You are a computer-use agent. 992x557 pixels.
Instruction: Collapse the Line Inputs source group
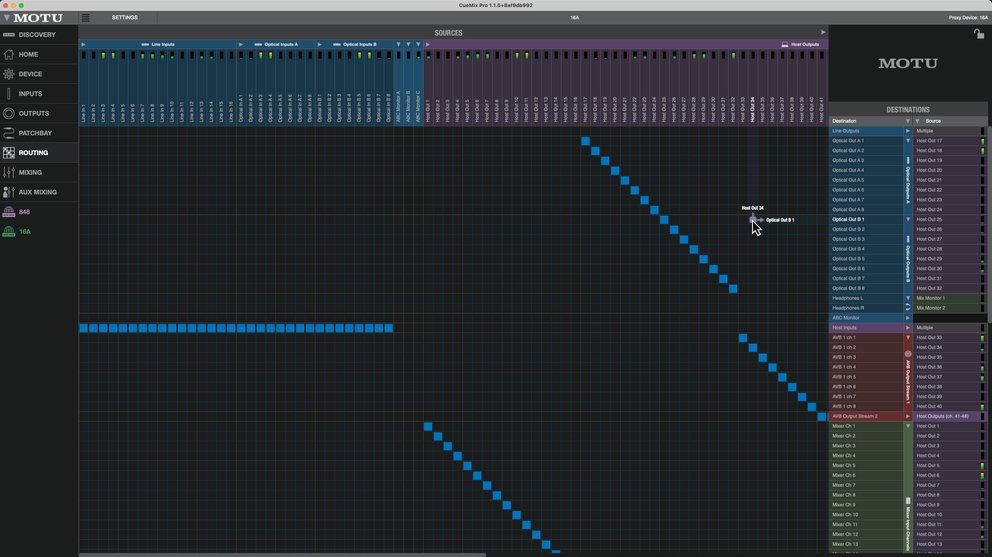(x=83, y=44)
